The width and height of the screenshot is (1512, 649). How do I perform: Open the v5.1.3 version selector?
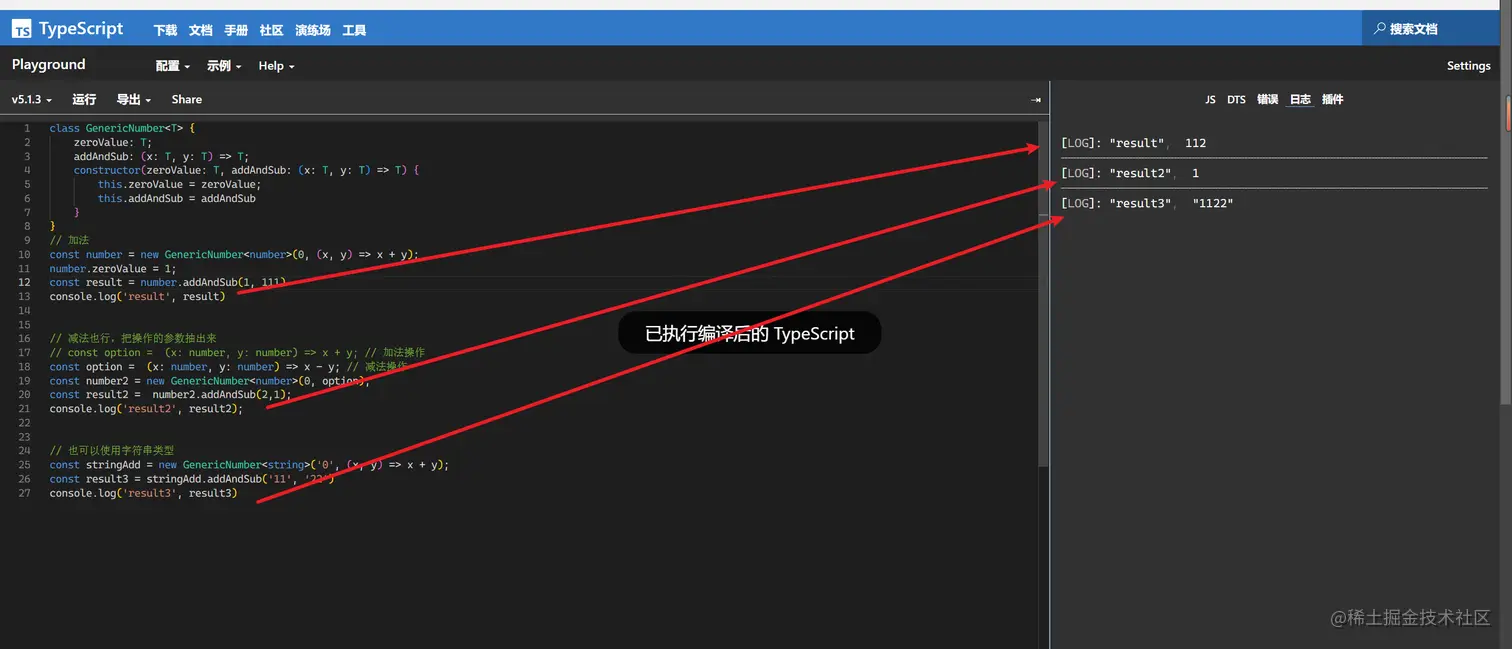click(x=31, y=100)
